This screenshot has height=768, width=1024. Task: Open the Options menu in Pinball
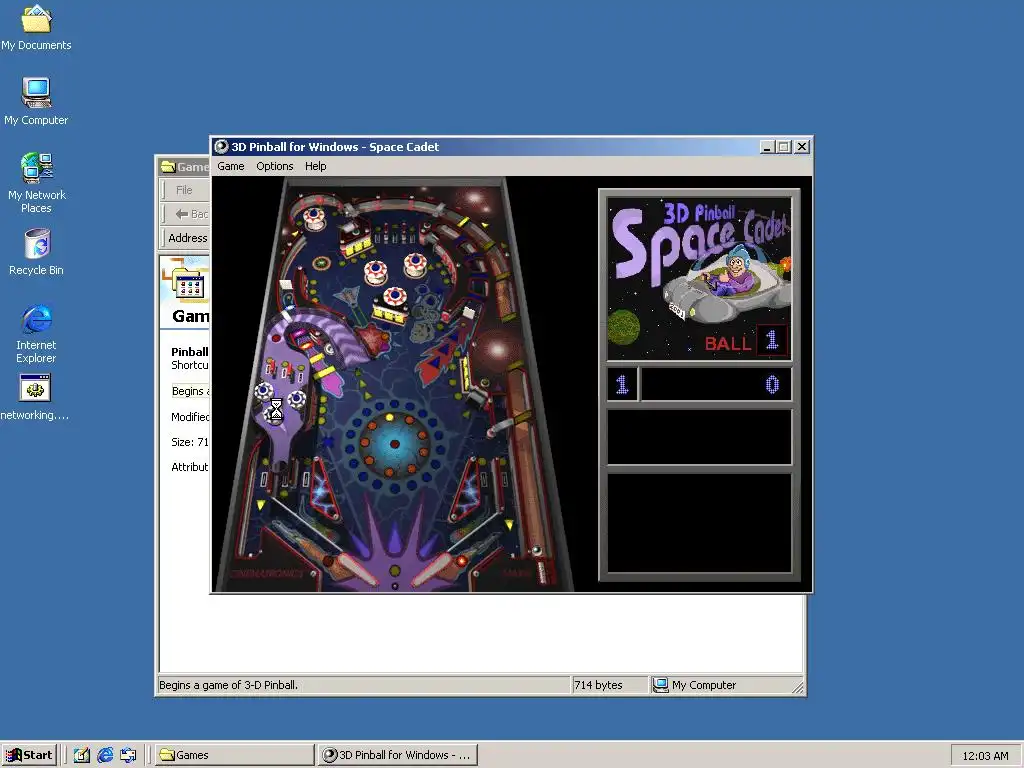(274, 166)
